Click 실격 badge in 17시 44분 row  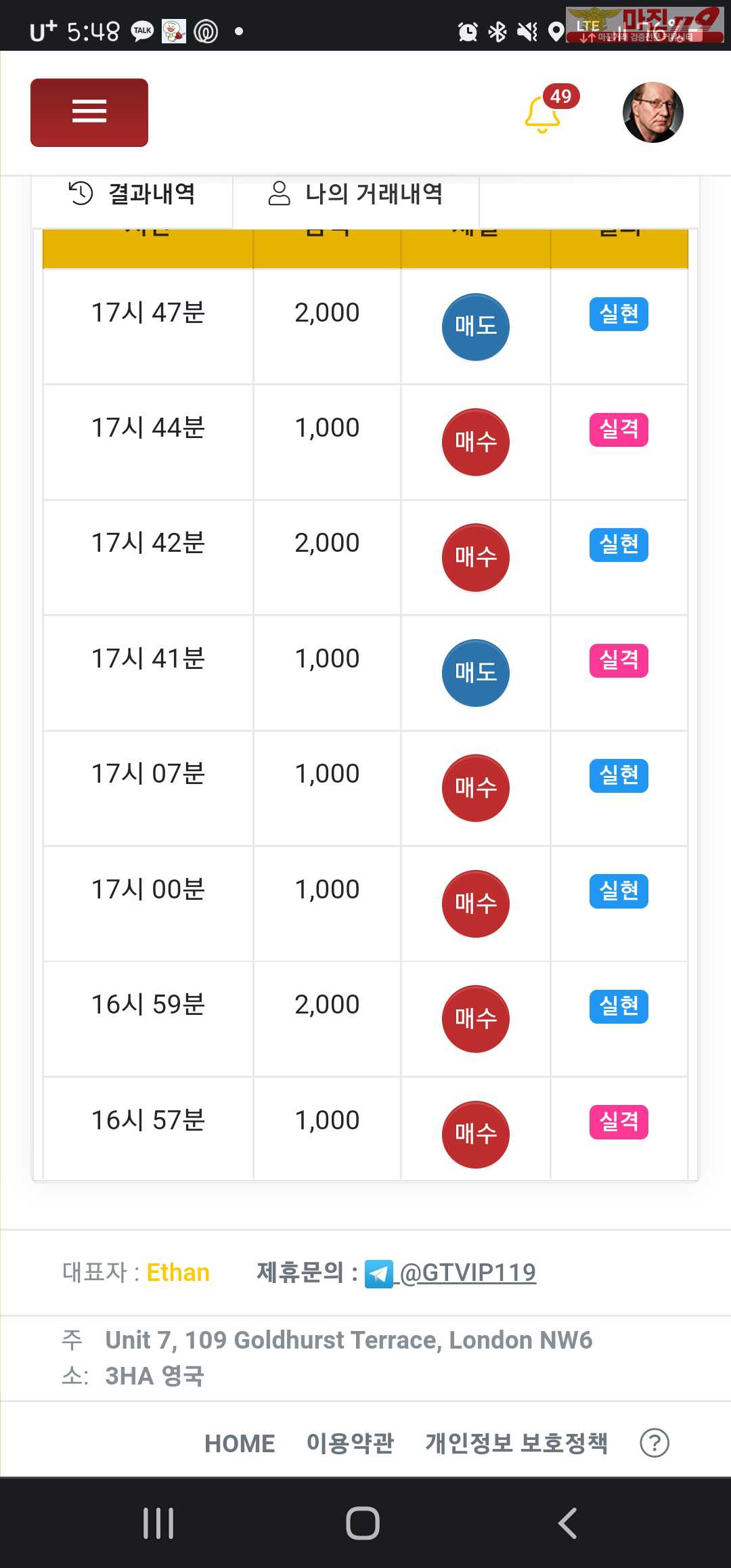pos(619,430)
